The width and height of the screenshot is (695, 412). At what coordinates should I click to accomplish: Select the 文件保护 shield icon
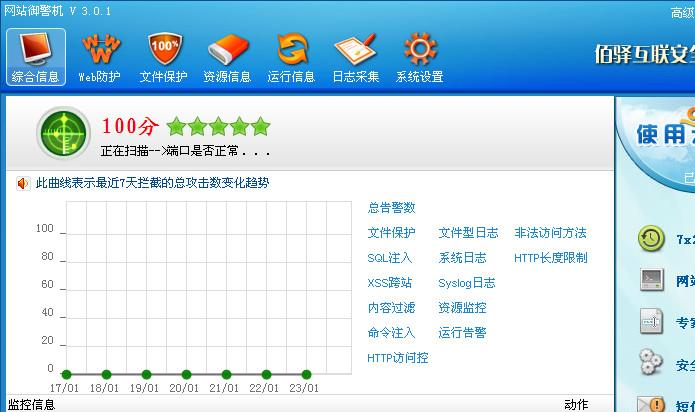tap(163, 57)
